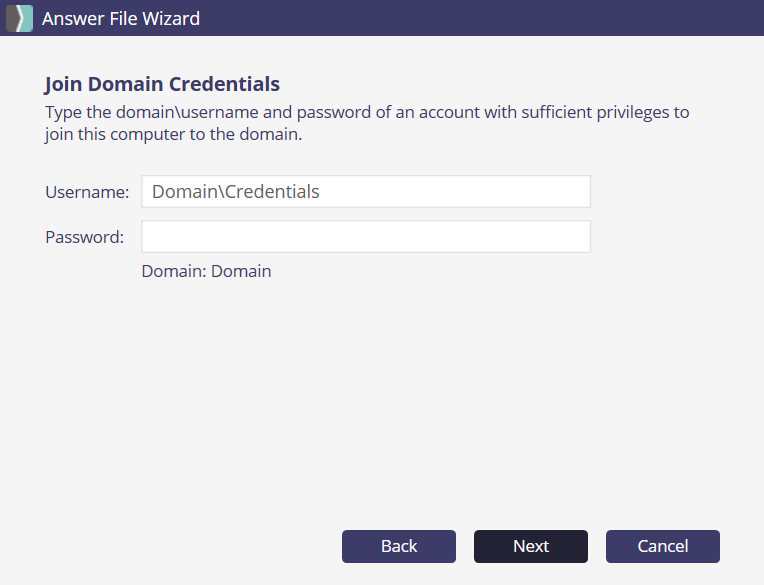Click the "Password:" field label
The height and width of the screenshot is (585, 764).
85,237
